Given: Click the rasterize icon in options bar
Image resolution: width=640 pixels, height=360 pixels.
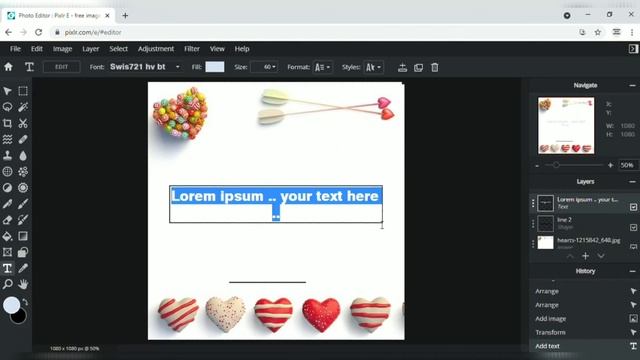Looking at the screenshot, I should [x=402, y=67].
